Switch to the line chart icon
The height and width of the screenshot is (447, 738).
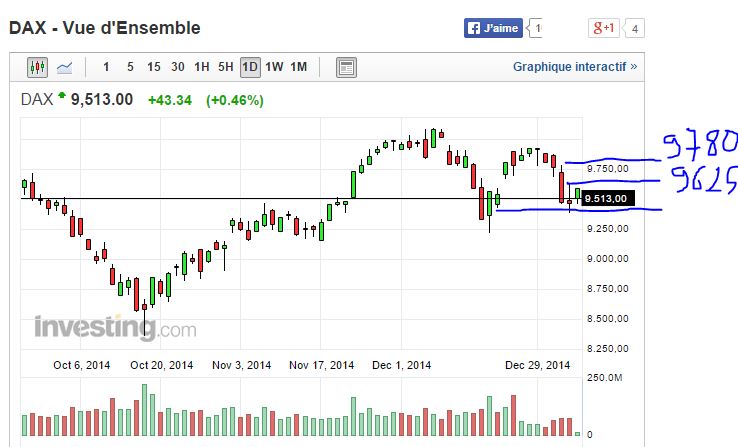point(65,68)
